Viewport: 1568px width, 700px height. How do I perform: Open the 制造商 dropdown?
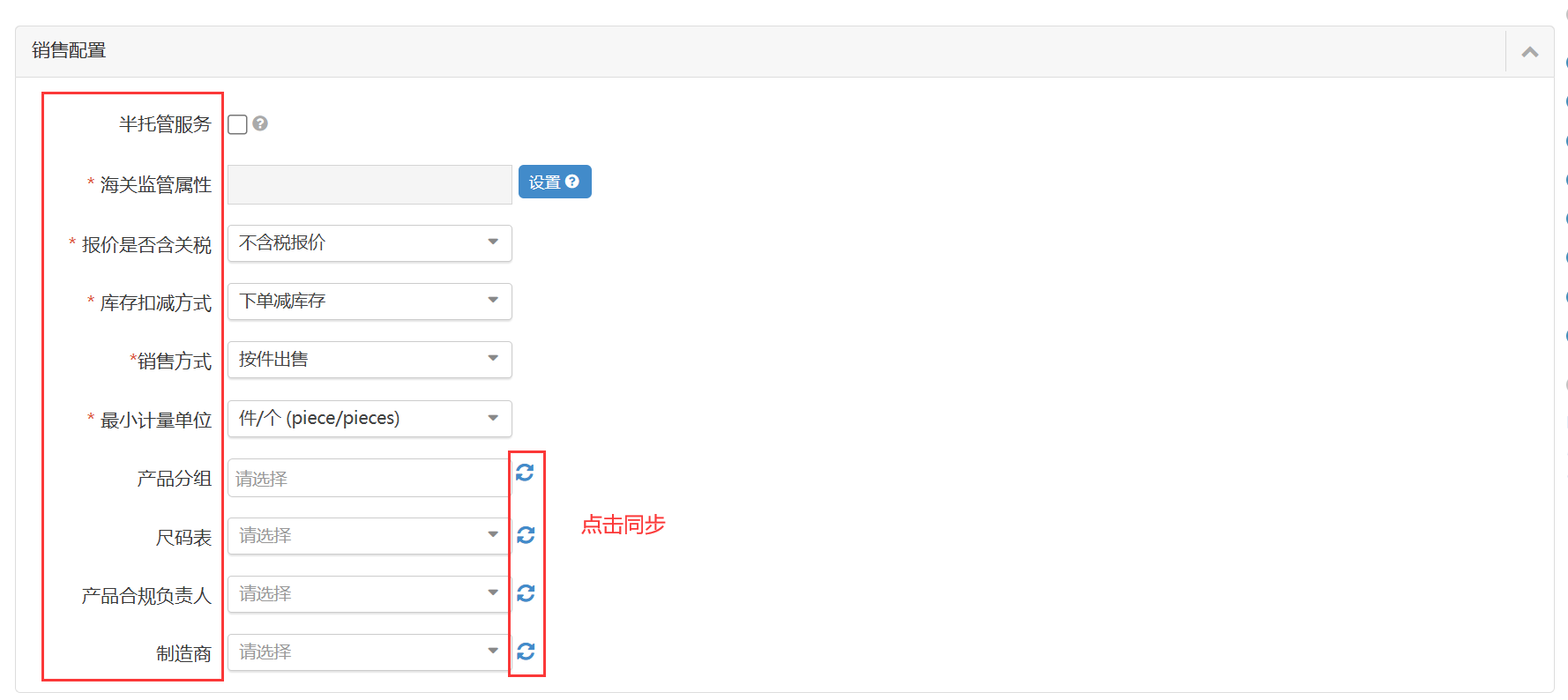pyautogui.click(x=368, y=652)
